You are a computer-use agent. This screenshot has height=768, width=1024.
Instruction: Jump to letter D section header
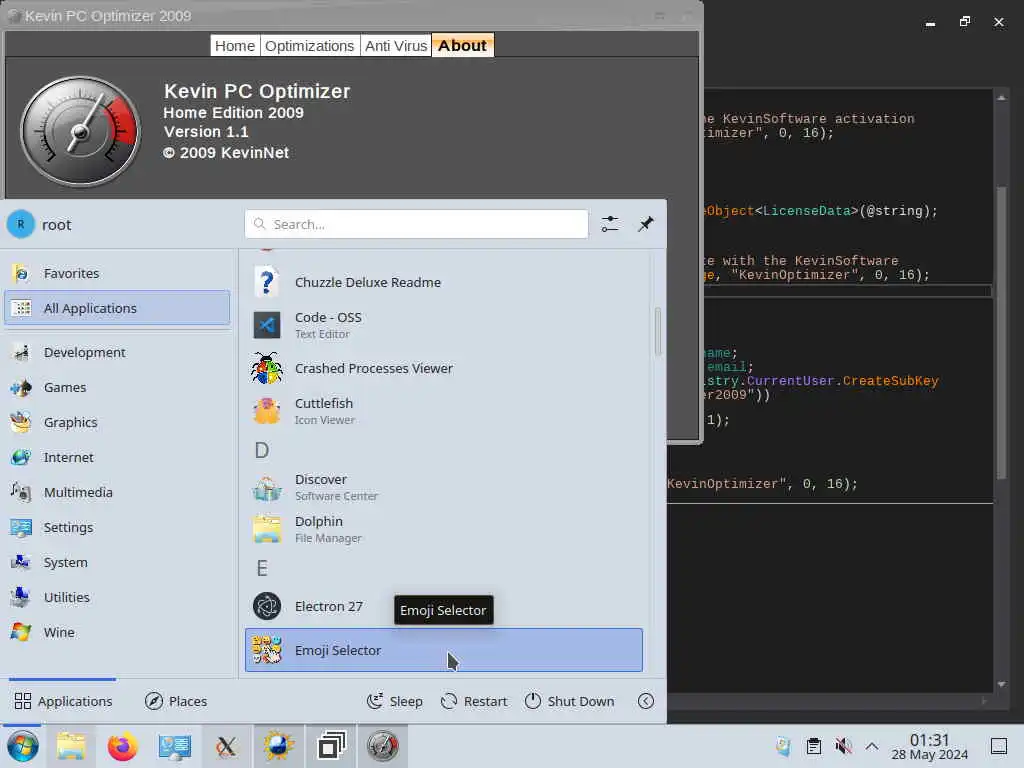click(261, 451)
